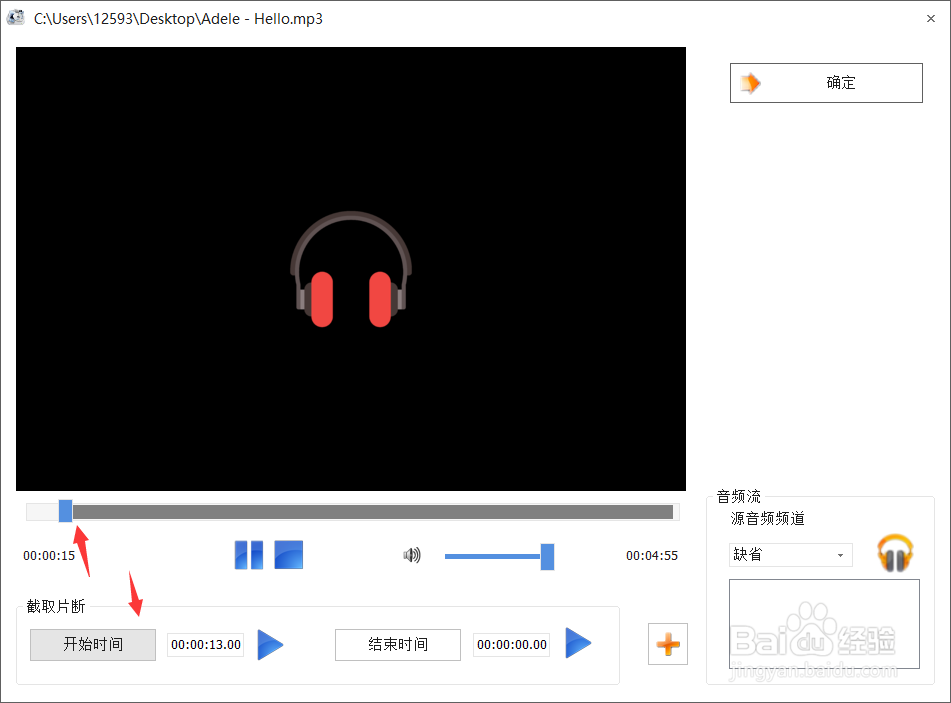Image resolution: width=951 pixels, height=703 pixels.
Task: Play from end time with blue arrow
Action: (578, 643)
